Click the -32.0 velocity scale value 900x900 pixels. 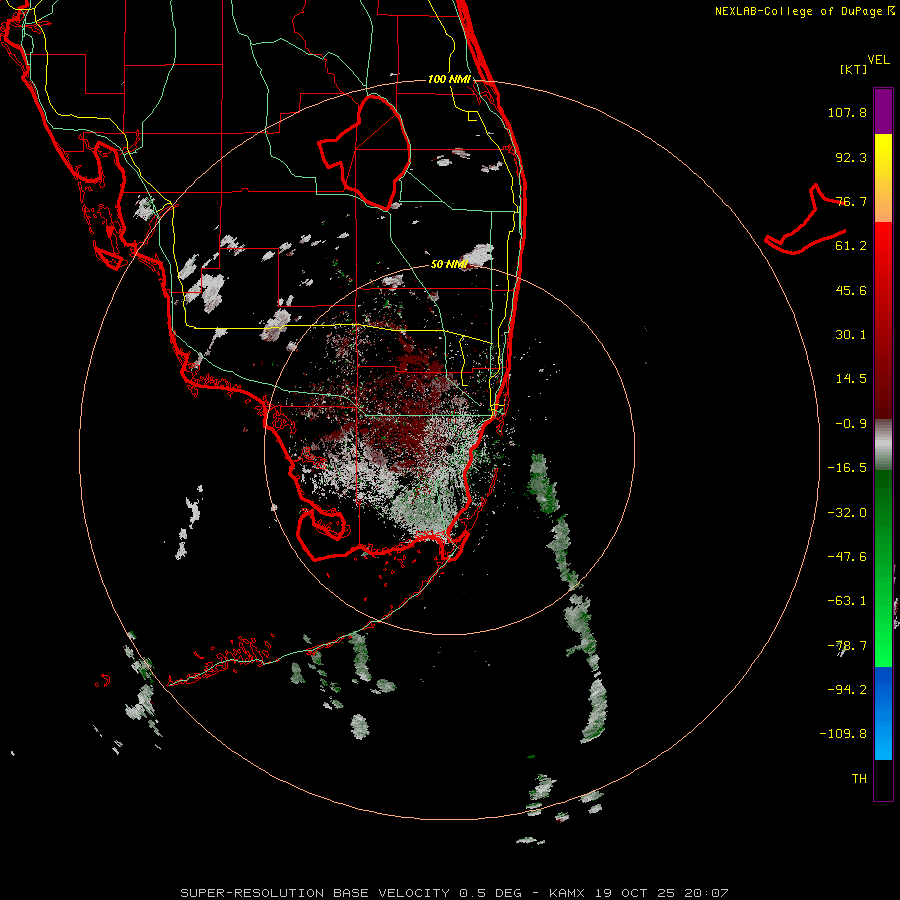(x=847, y=513)
